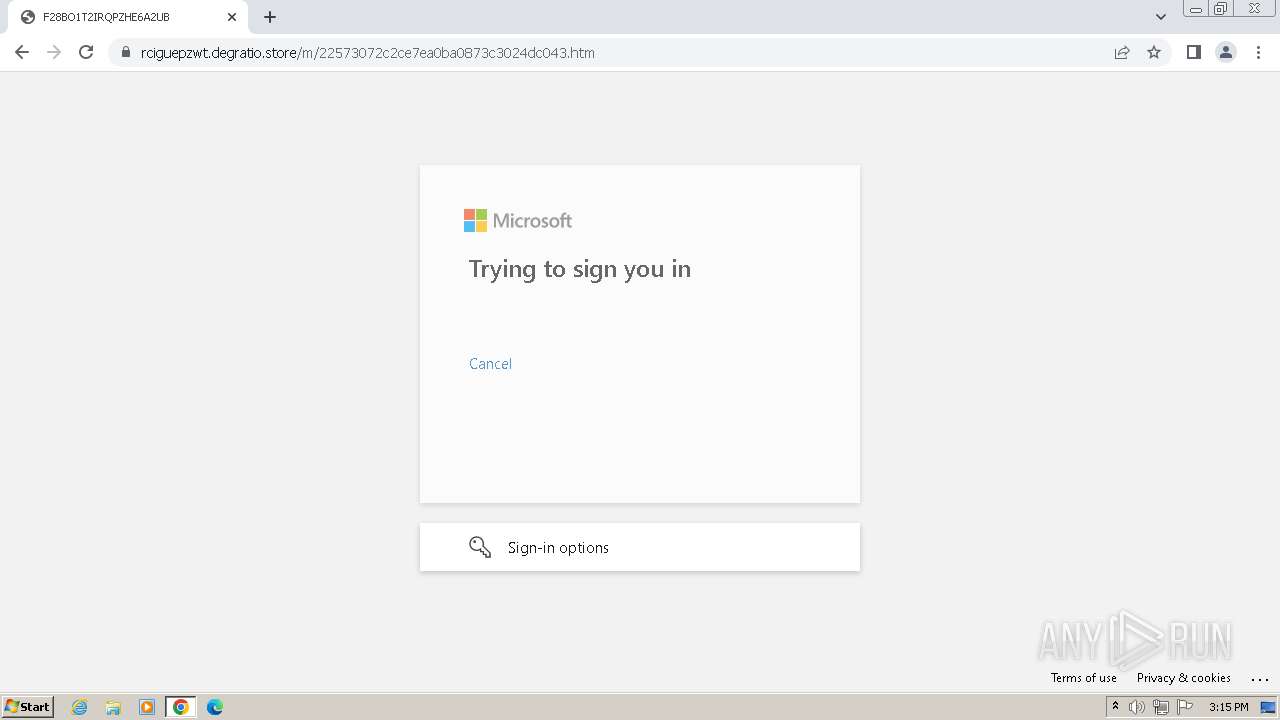
Task: Launch Internet Explorer from taskbar
Action: (x=80, y=707)
